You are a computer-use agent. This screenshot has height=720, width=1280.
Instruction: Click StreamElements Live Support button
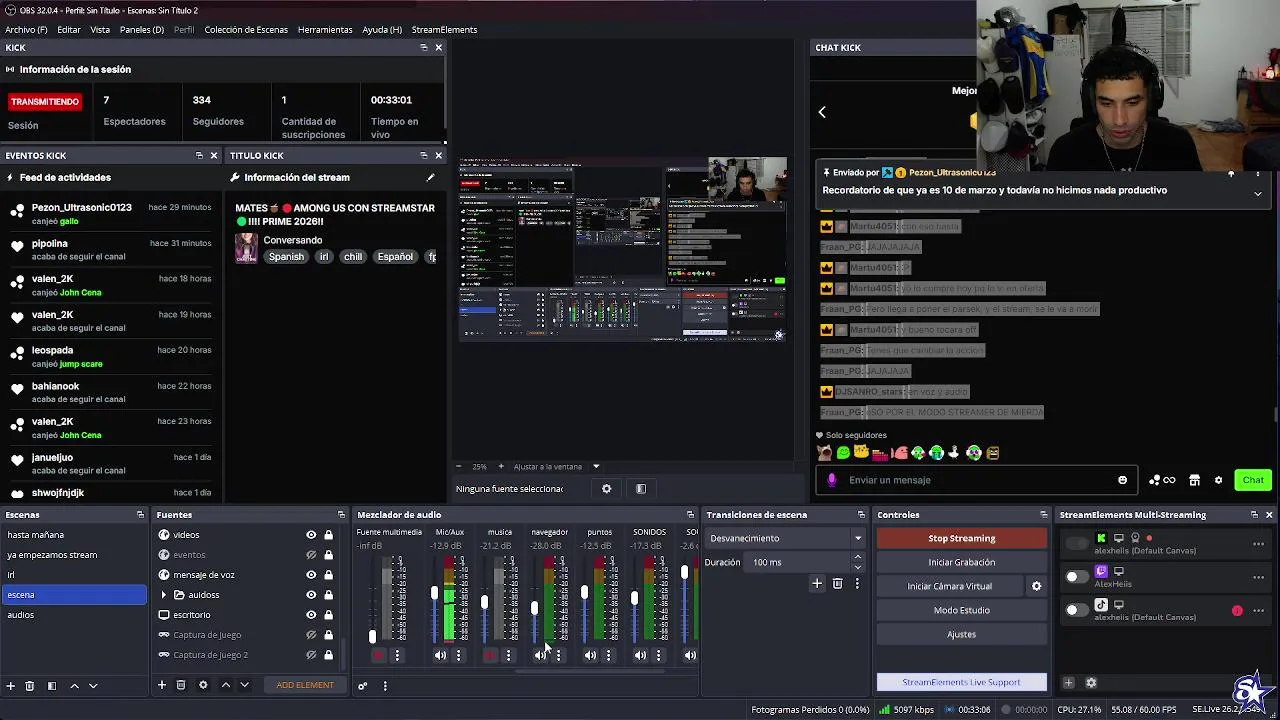coord(962,682)
